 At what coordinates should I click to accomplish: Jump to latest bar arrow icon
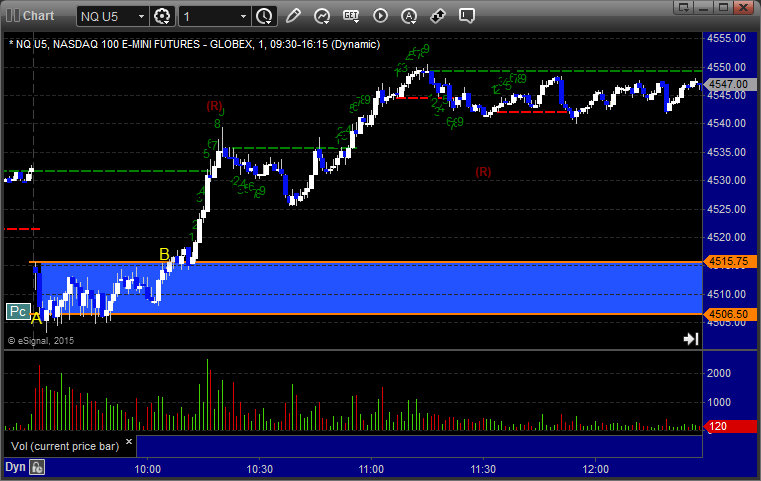pyautogui.click(x=691, y=339)
